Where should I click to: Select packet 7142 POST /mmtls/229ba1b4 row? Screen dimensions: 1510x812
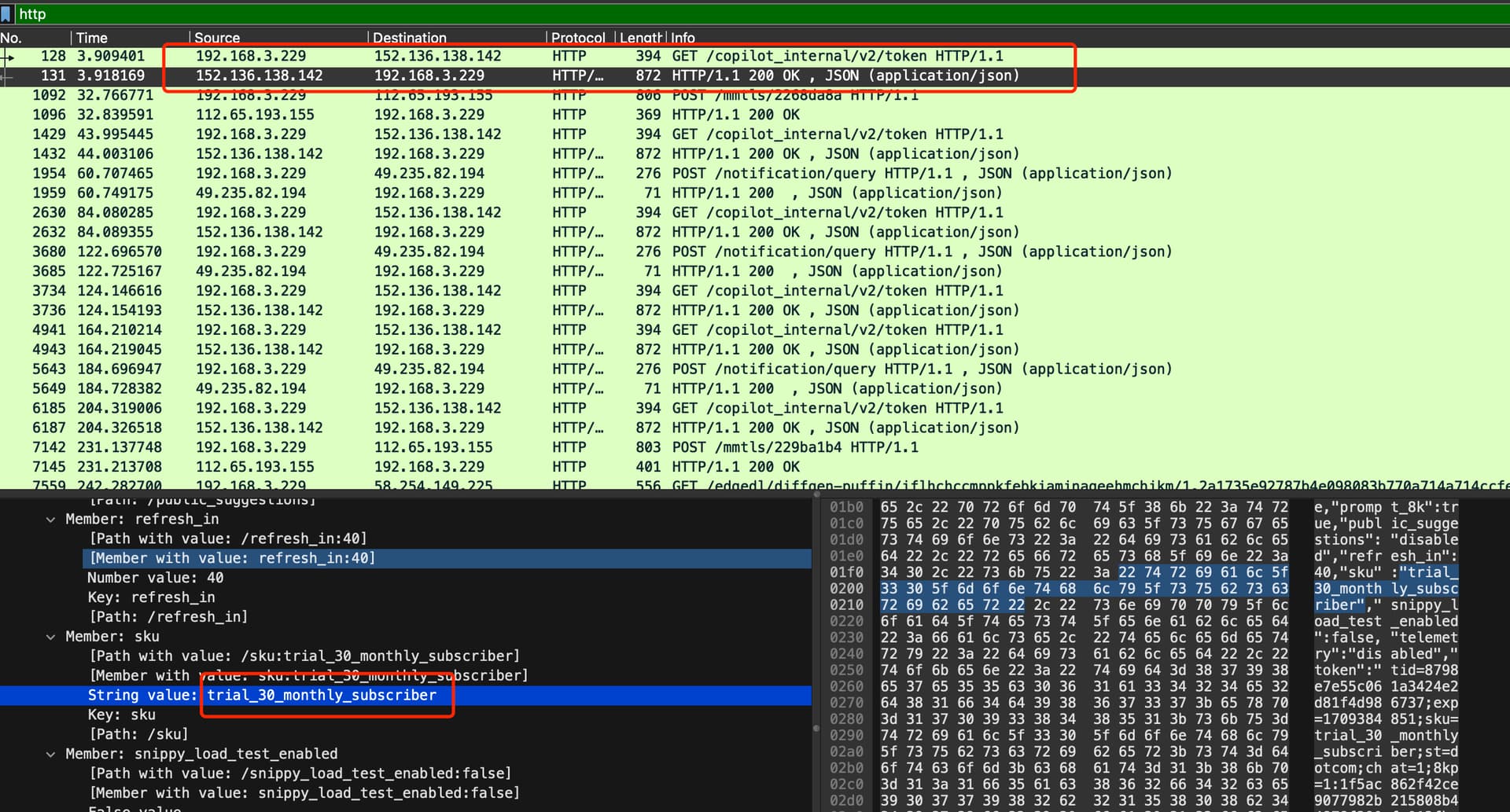coord(755,447)
